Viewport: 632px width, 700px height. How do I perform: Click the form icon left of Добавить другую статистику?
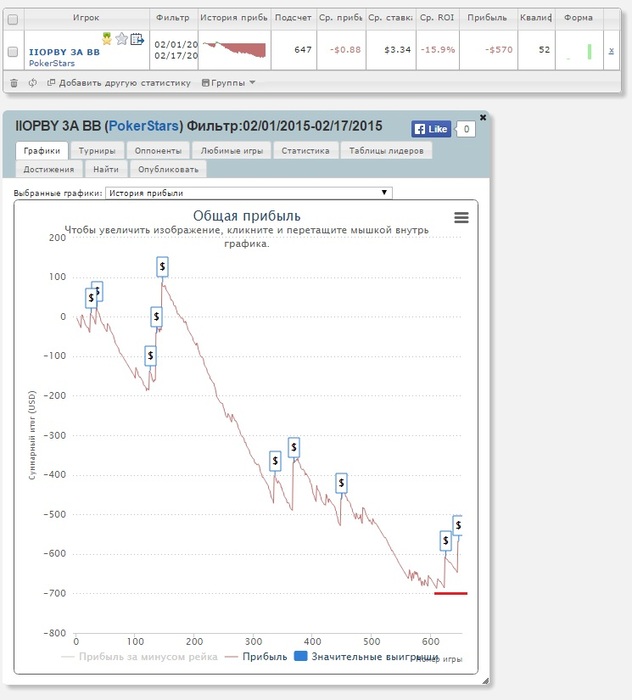(51, 83)
